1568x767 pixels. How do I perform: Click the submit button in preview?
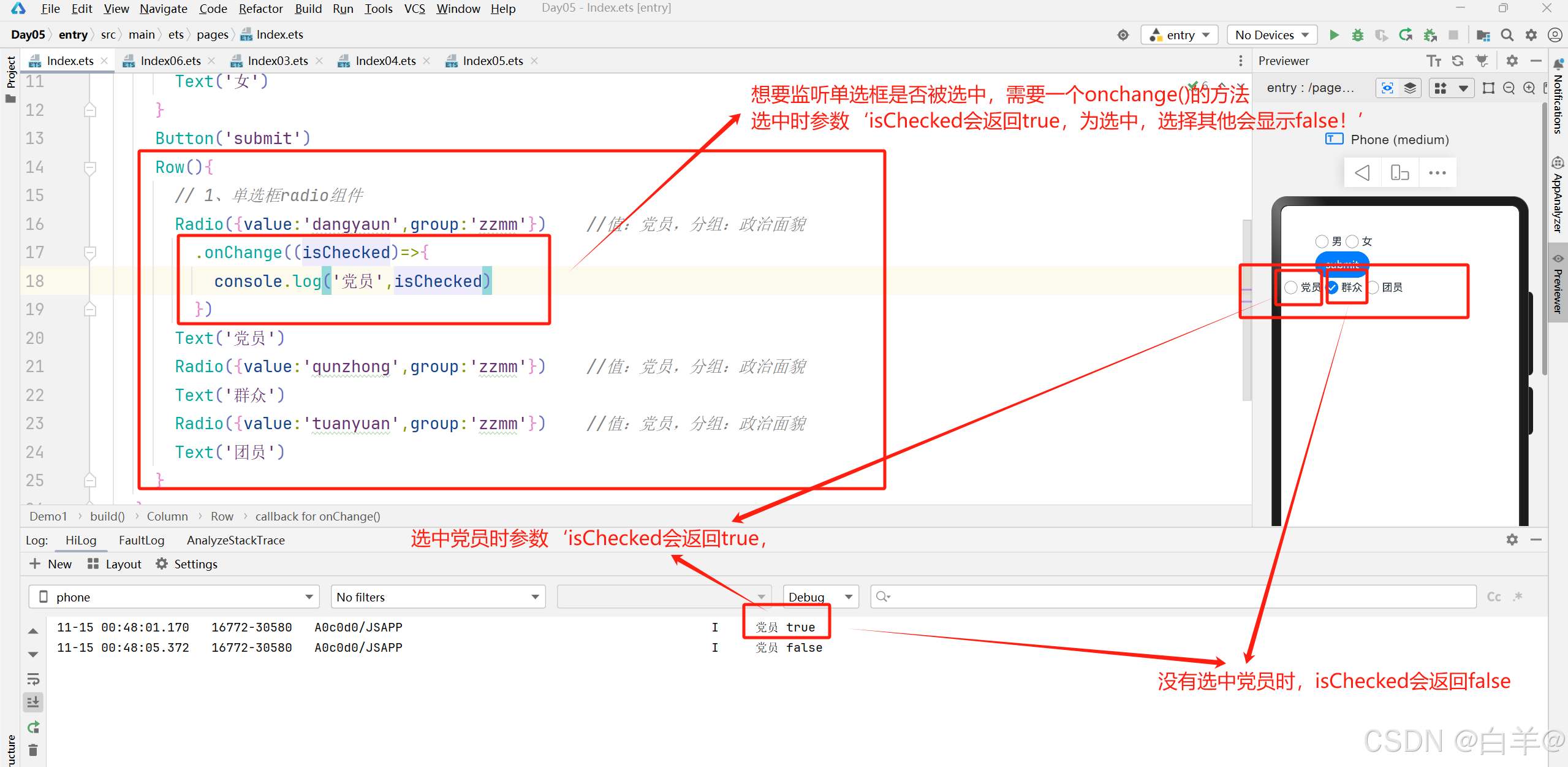point(1343,264)
